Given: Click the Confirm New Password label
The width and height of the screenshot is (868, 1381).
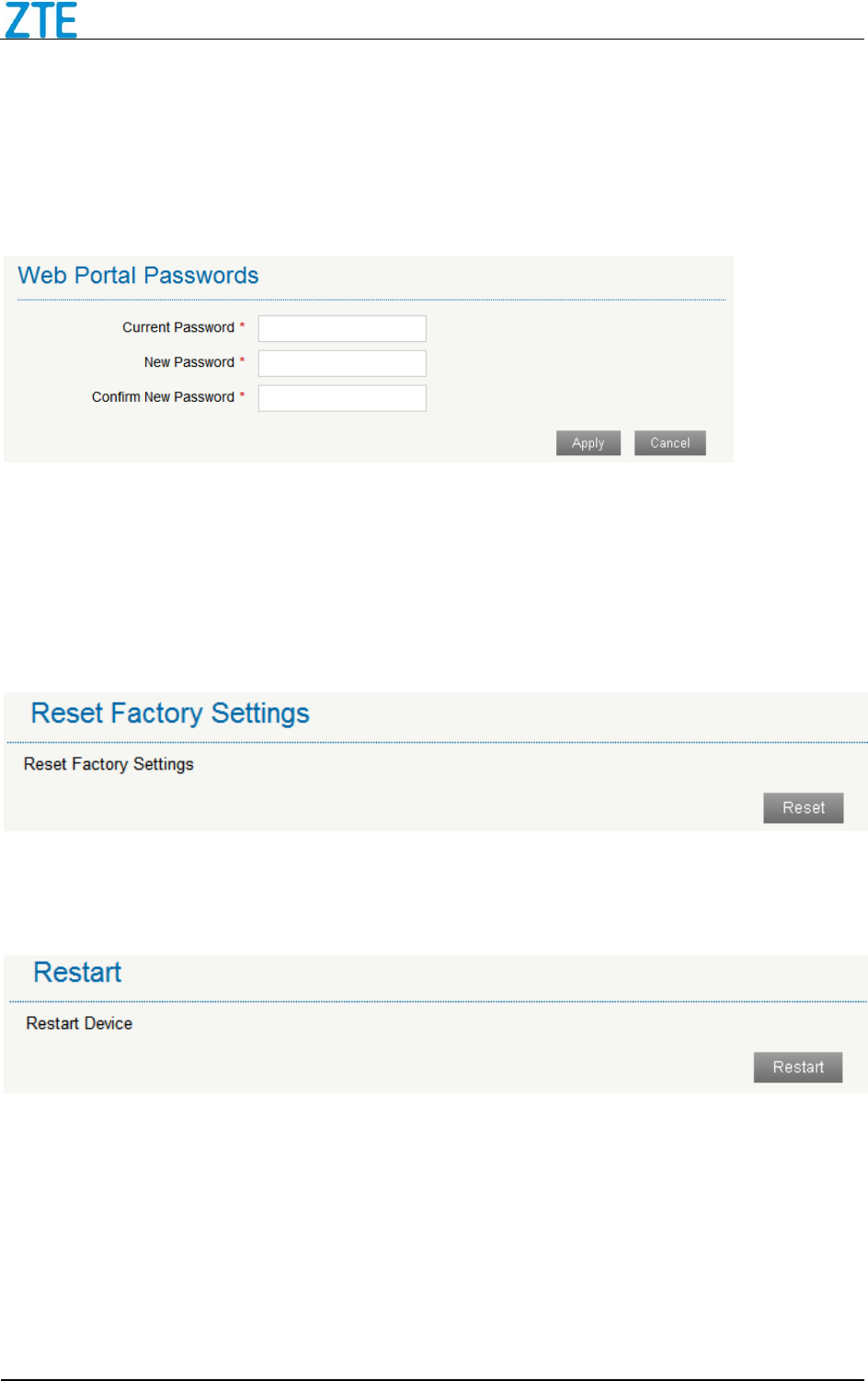Looking at the screenshot, I should click(x=163, y=397).
